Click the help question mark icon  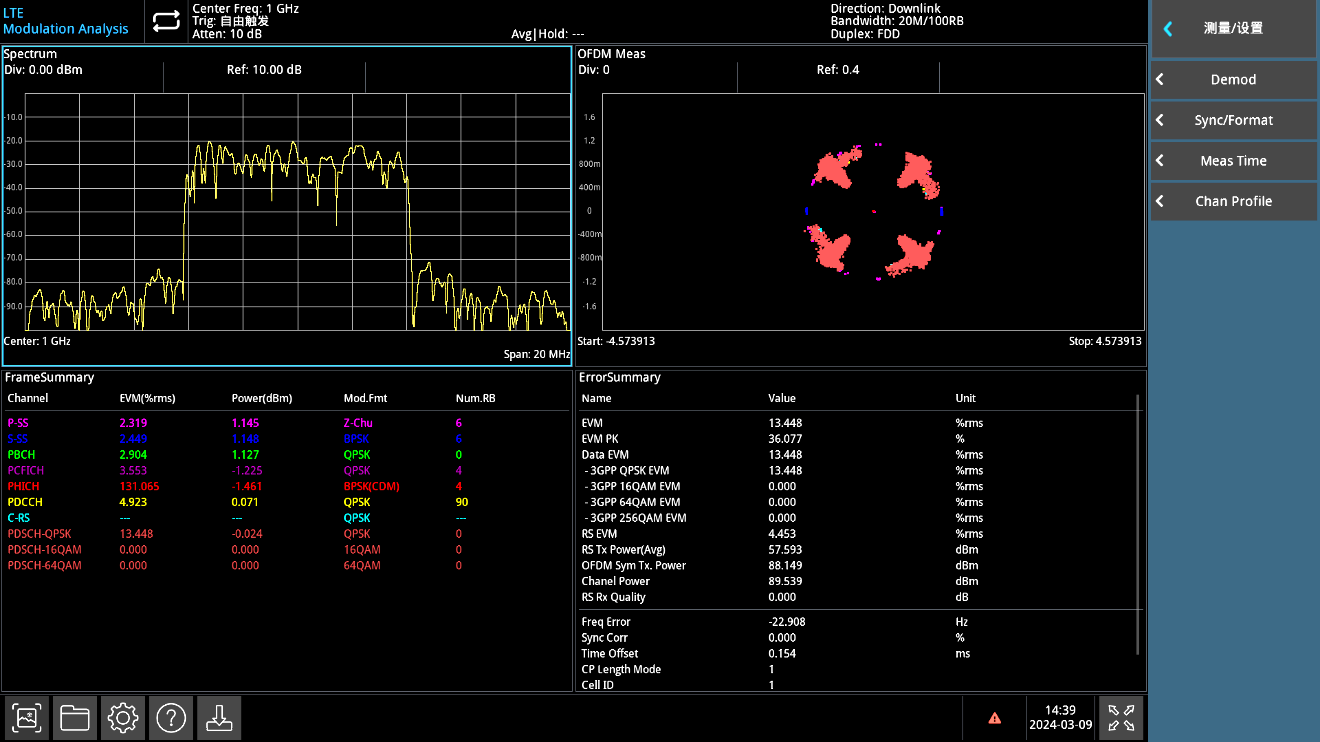coord(171,717)
